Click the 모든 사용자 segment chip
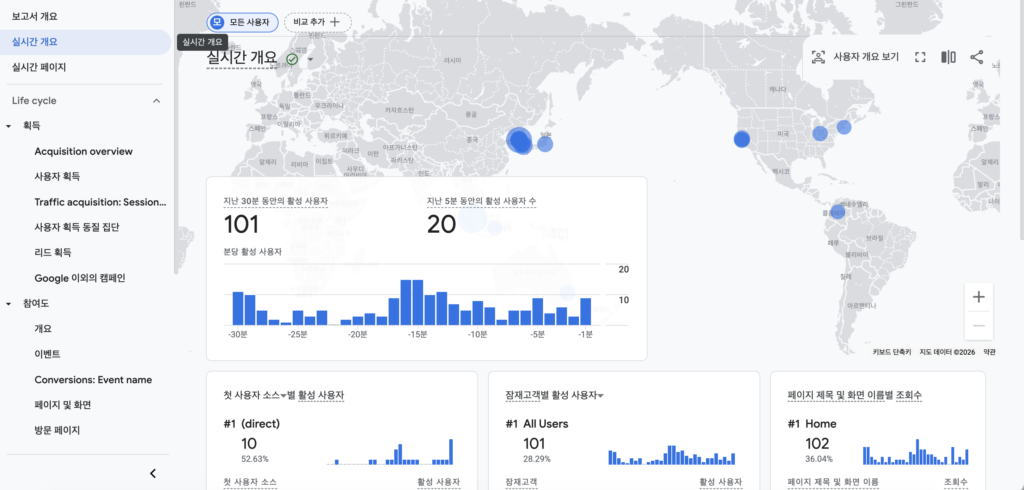This screenshot has width=1024, height=490. (x=242, y=22)
